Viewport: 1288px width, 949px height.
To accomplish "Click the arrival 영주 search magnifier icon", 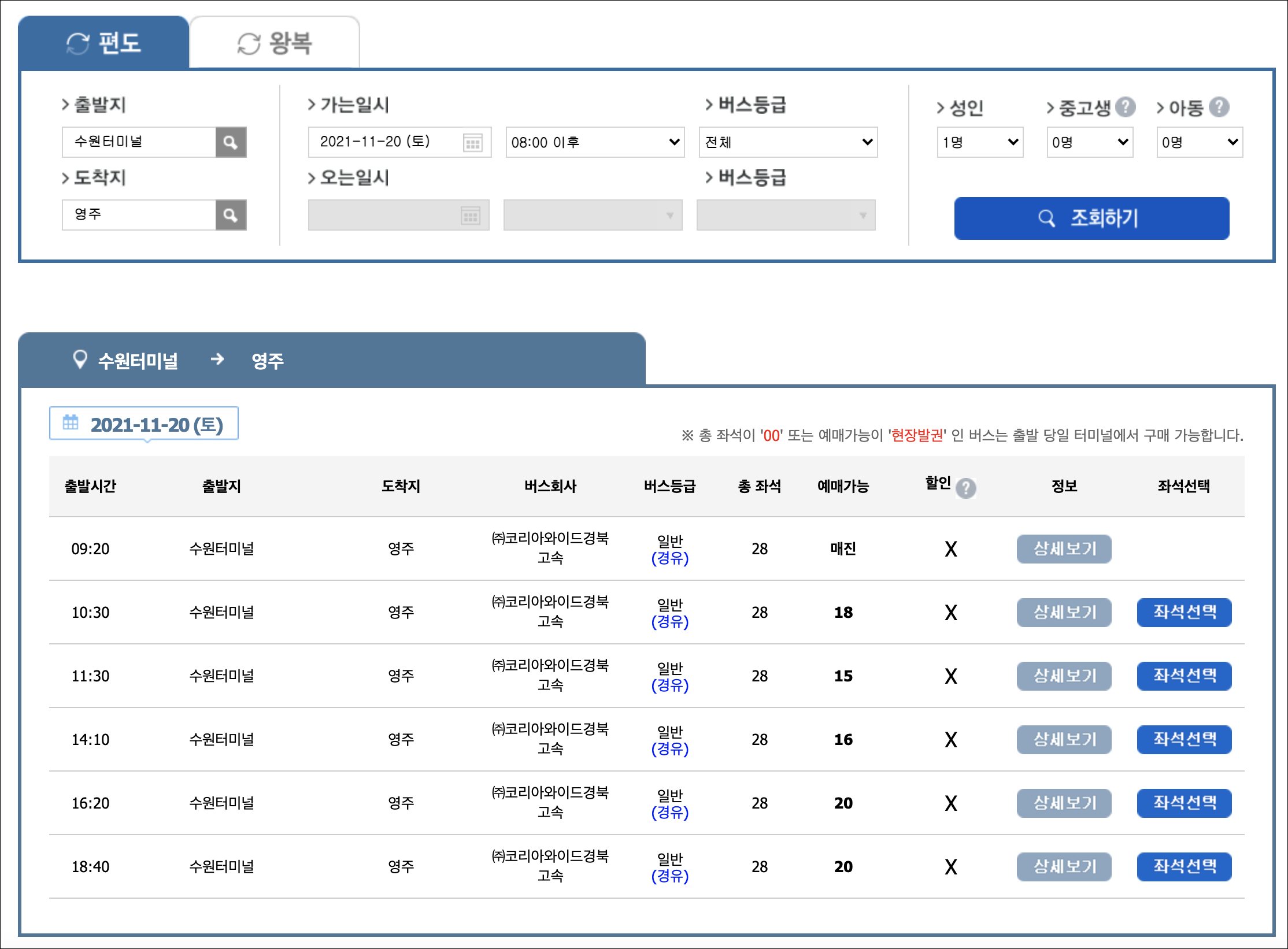I will pyautogui.click(x=231, y=215).
